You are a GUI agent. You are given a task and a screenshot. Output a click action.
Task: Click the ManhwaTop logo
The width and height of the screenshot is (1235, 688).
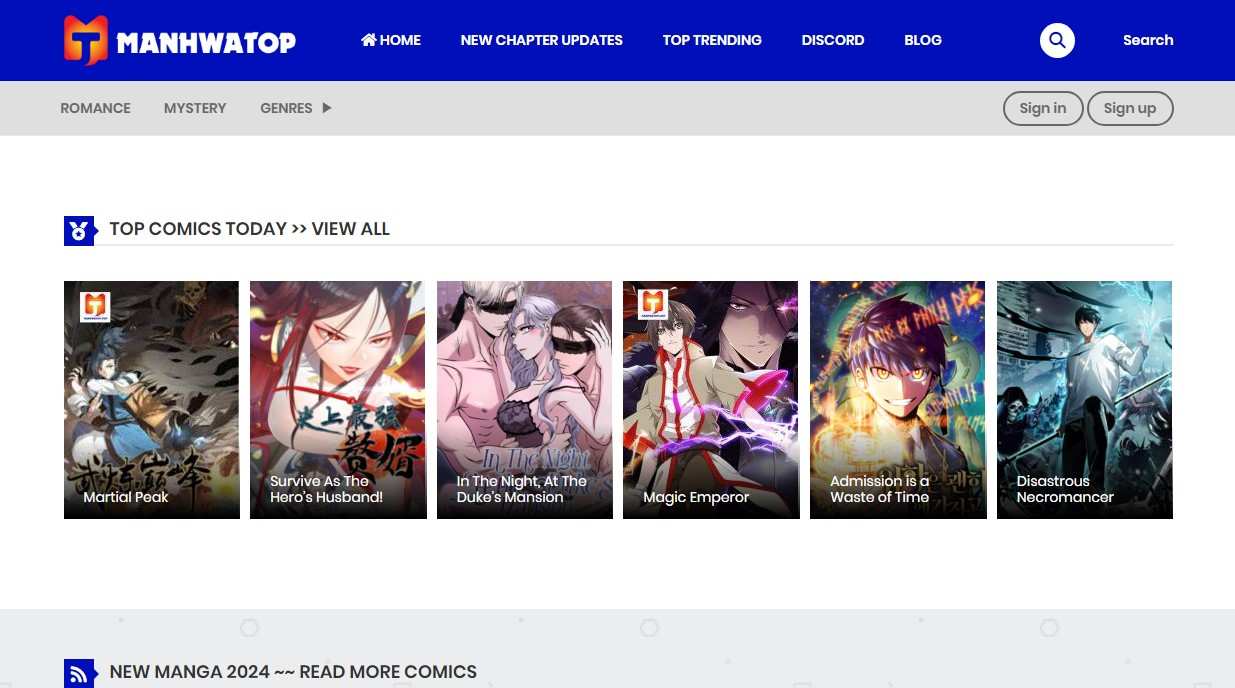(x=180, y=40)
